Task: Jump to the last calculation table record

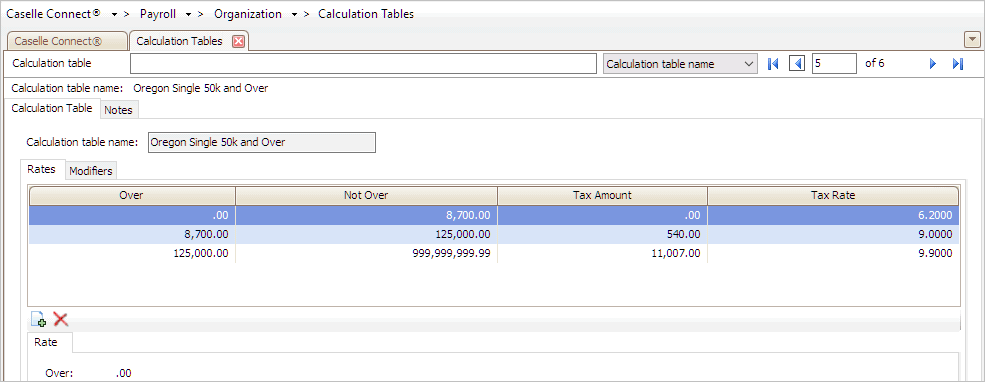Action: [958, 63]
